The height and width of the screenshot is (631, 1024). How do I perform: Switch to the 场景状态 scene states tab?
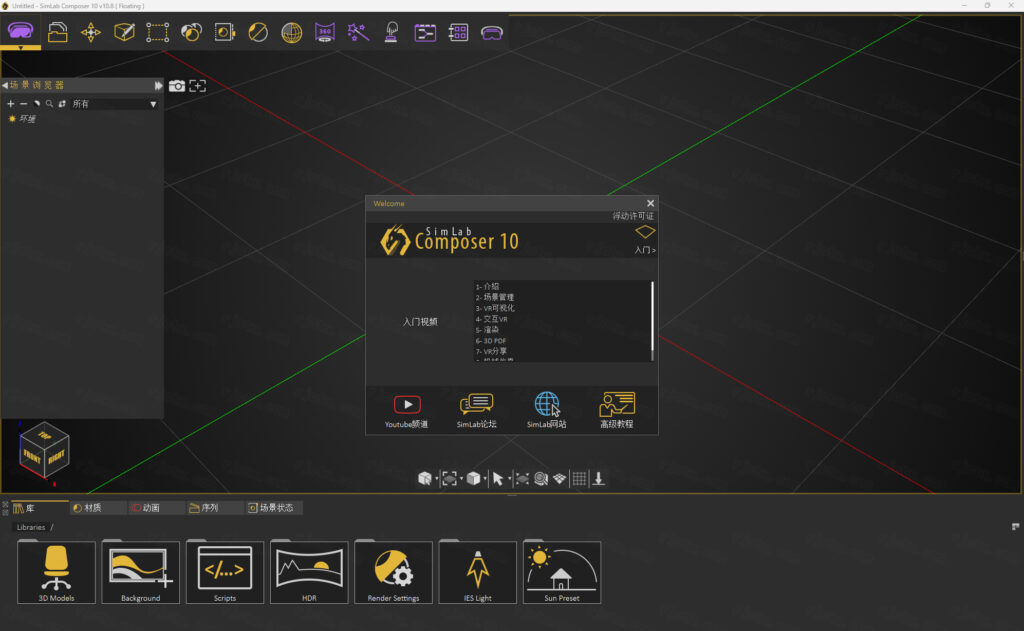pyautogui.click(x=274, y=508)
